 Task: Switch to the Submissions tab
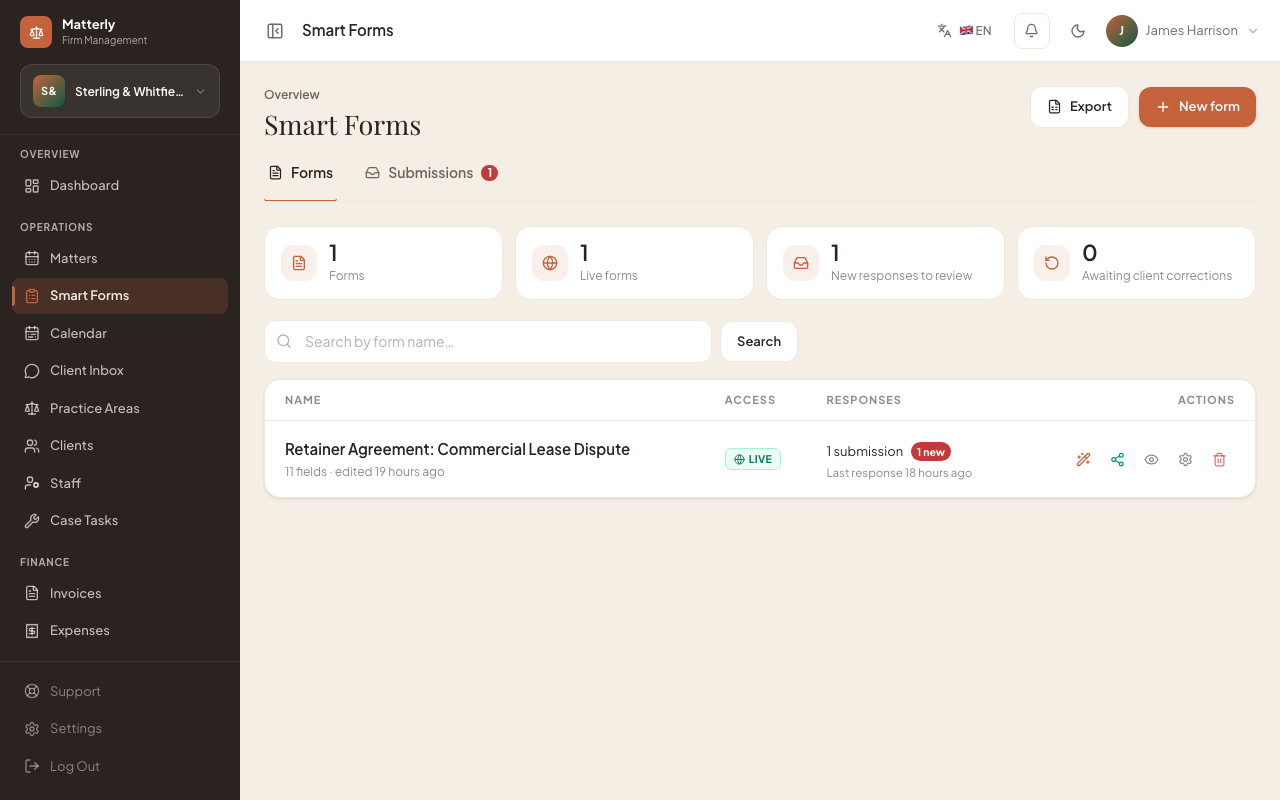[x=431, y=173]
